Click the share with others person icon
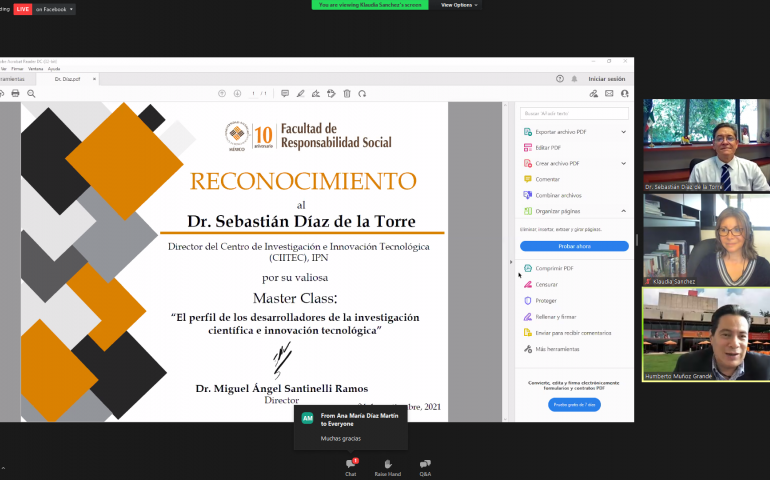Image resolution: width=770 pixels, height=480 pixels. [625, 93]
